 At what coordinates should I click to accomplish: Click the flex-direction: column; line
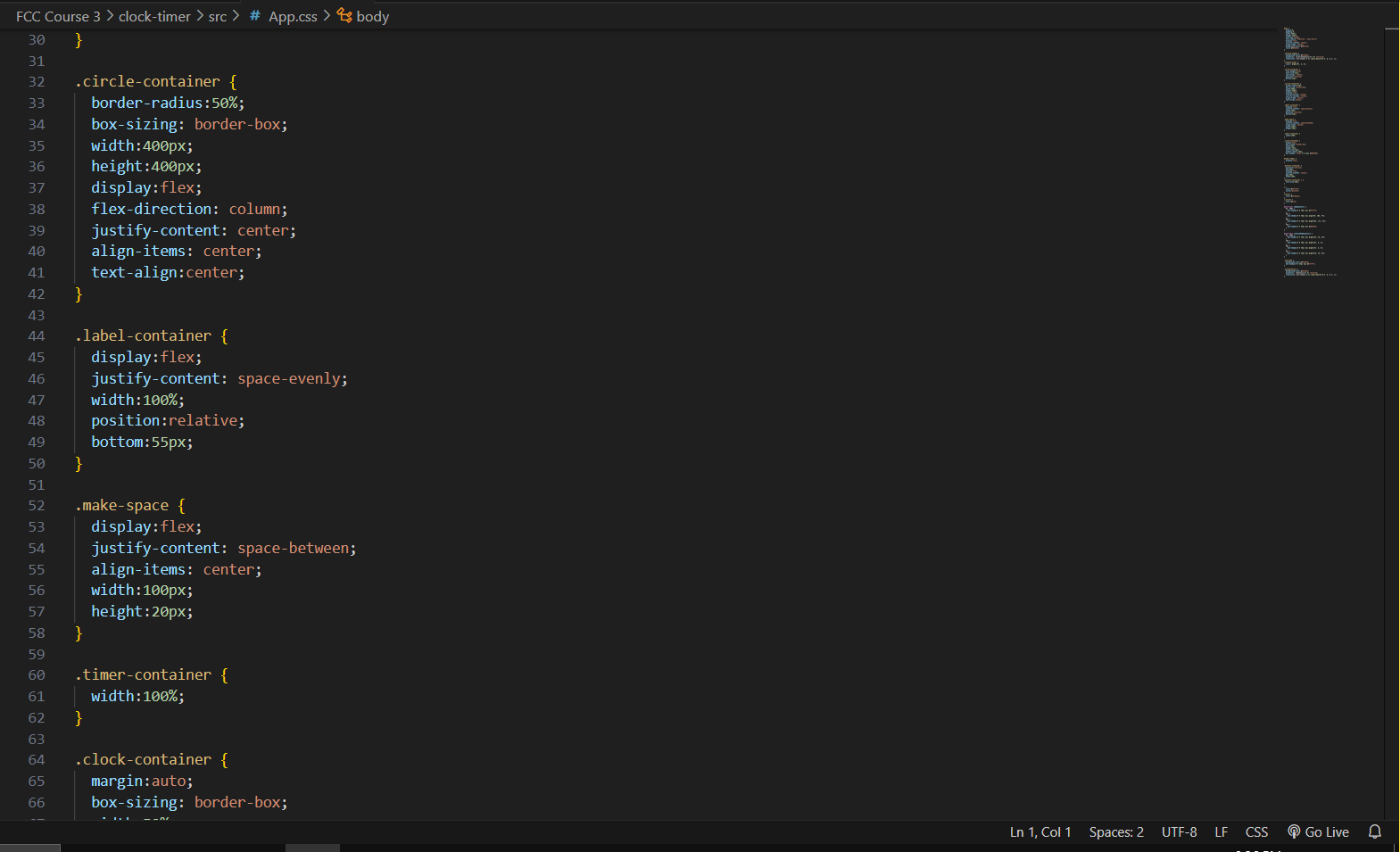tap(189, 209)
